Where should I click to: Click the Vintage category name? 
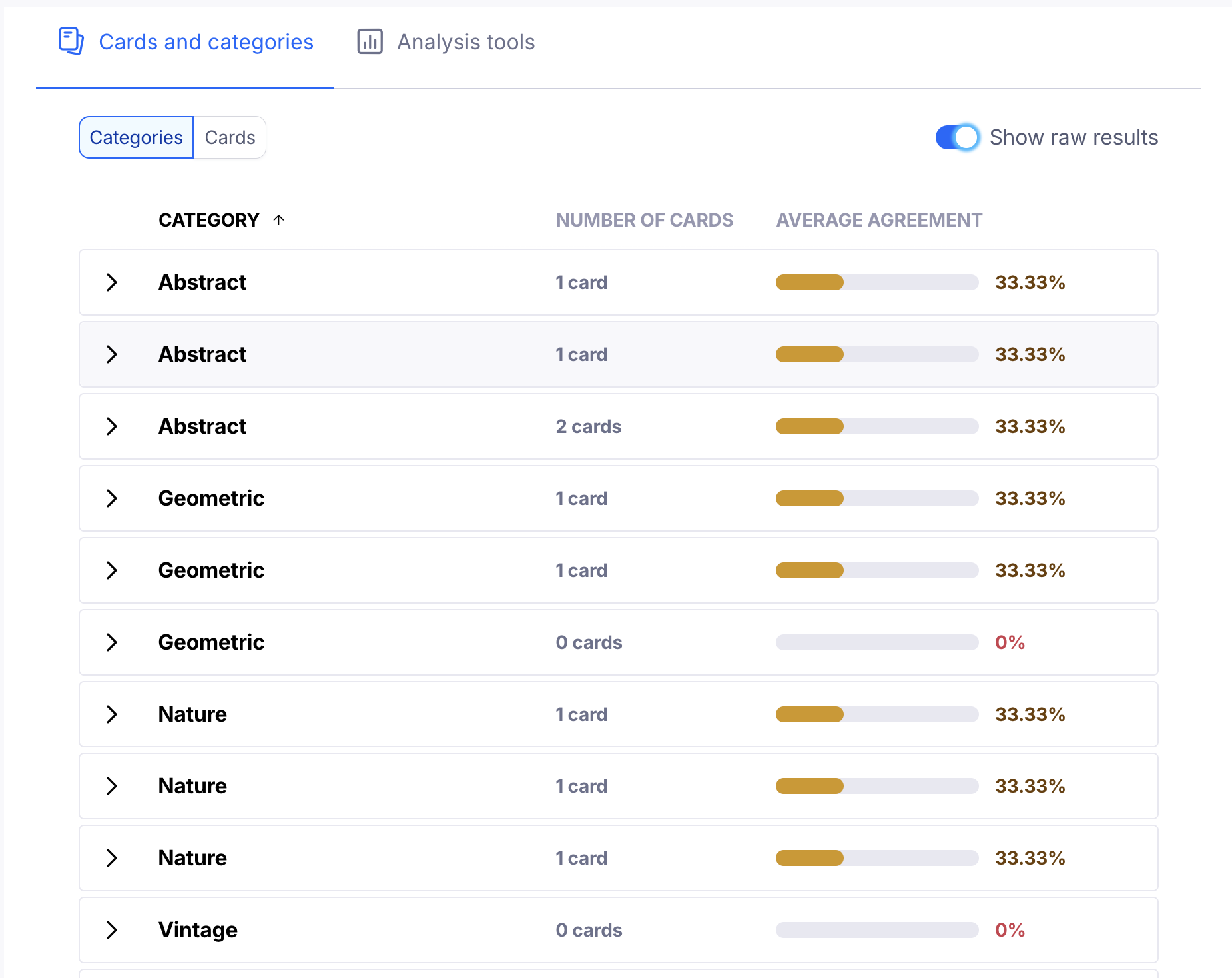pyautogui.click(x=198, y=930)
